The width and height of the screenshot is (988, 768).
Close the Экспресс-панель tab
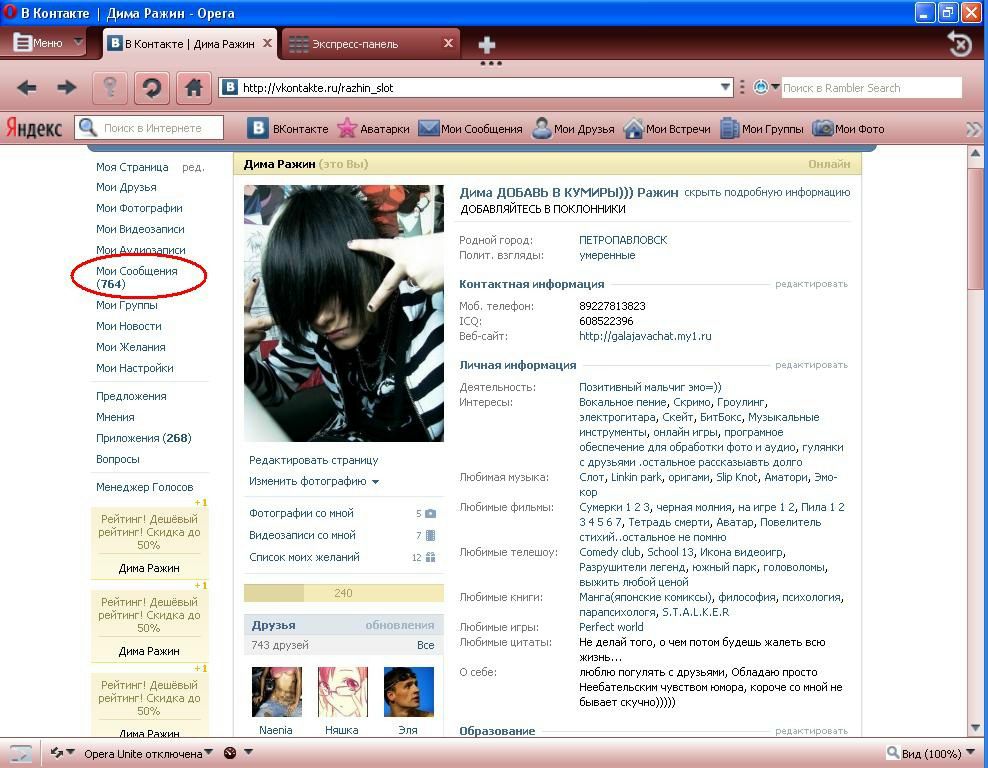point(448,43)
